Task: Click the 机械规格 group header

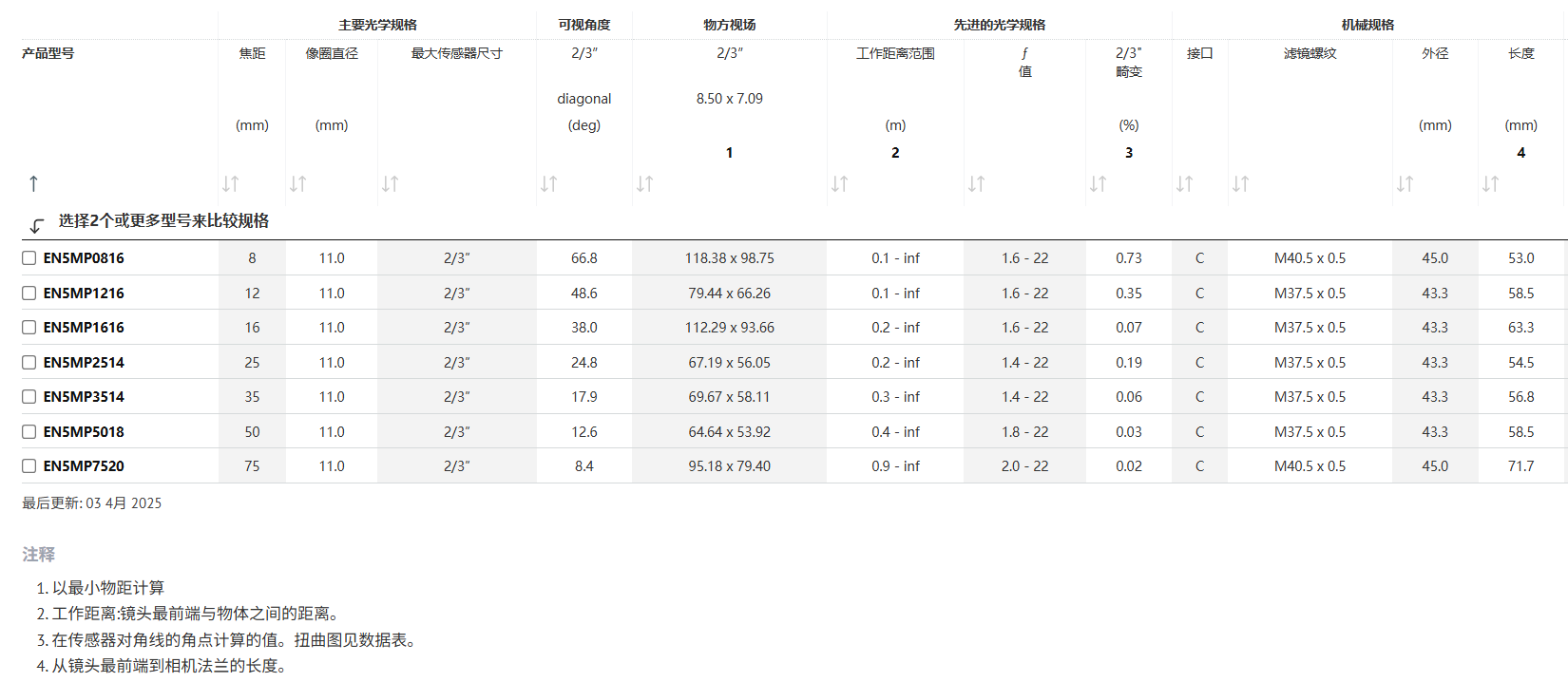Action: [x=1367, y=25]
